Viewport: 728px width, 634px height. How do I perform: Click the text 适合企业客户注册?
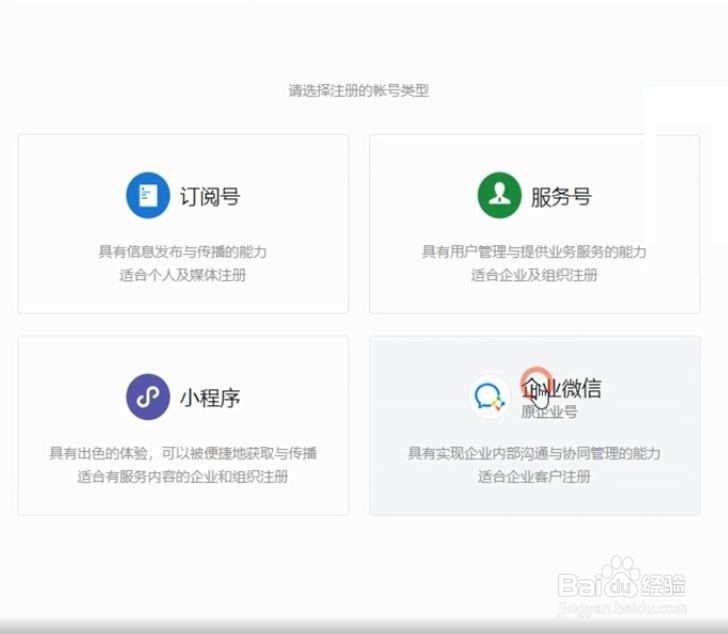tap(534, 477)
